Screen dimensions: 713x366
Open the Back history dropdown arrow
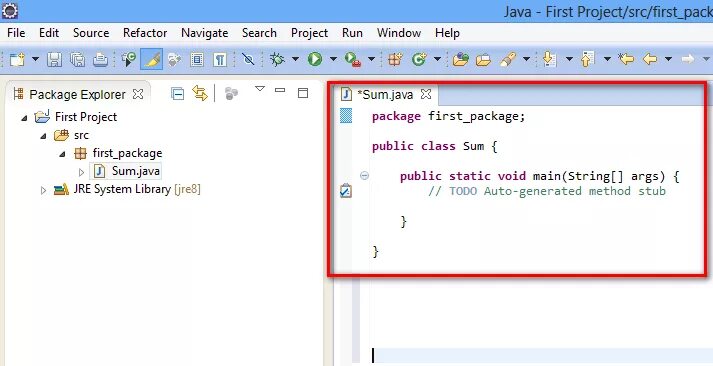tap(668, 60)
